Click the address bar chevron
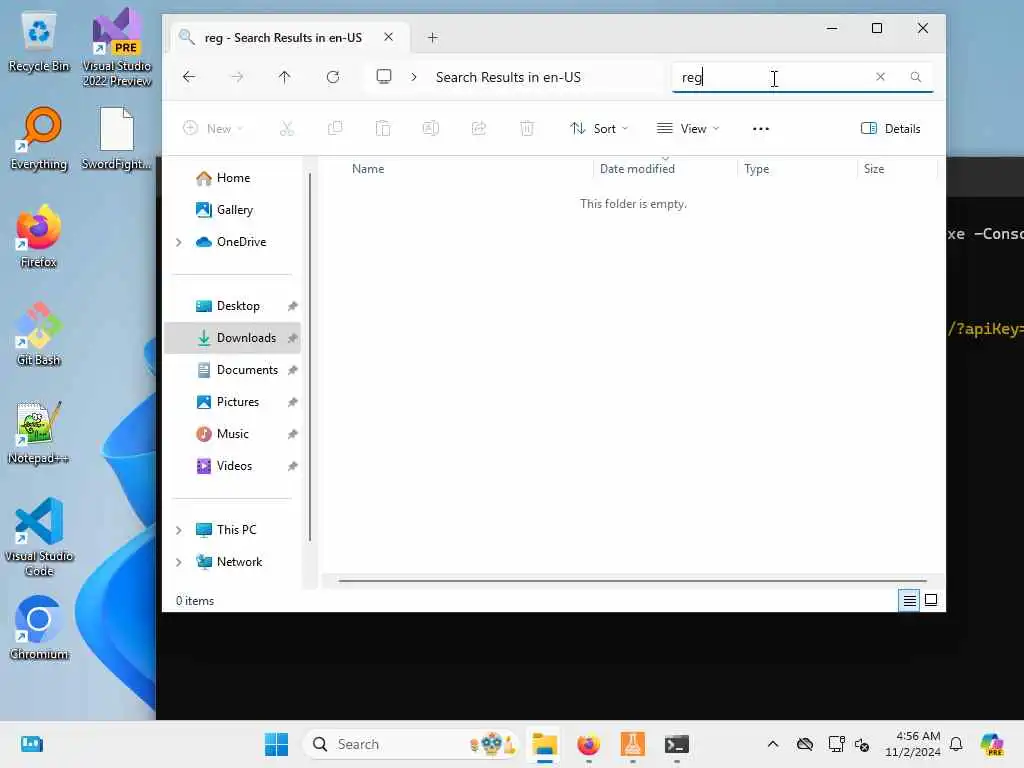The image size is (1024, 768). (414, 77)
